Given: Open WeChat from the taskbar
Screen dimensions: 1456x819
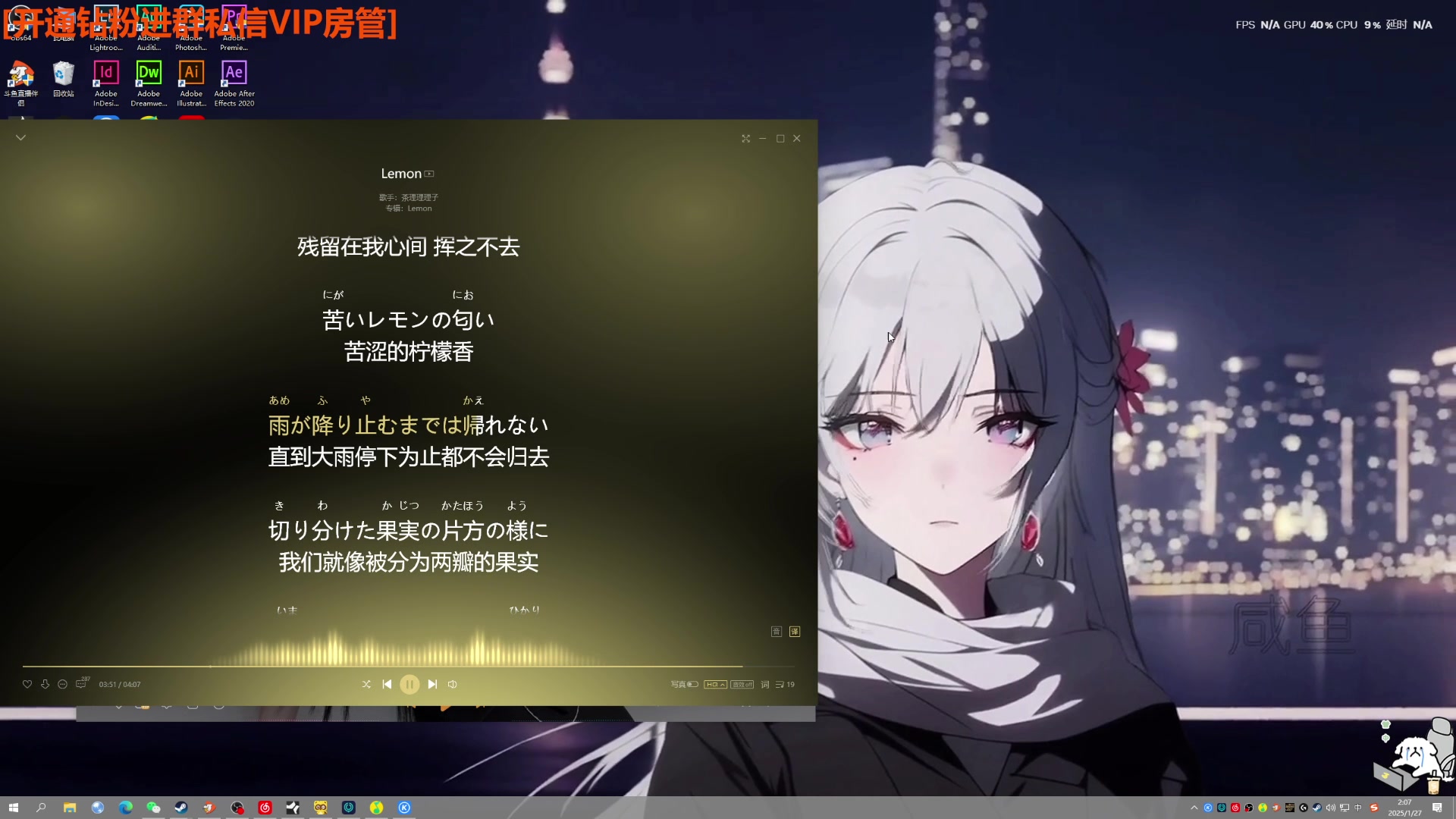Looking at the screenshot, I should pyautogui.click(x=153, y=808).
